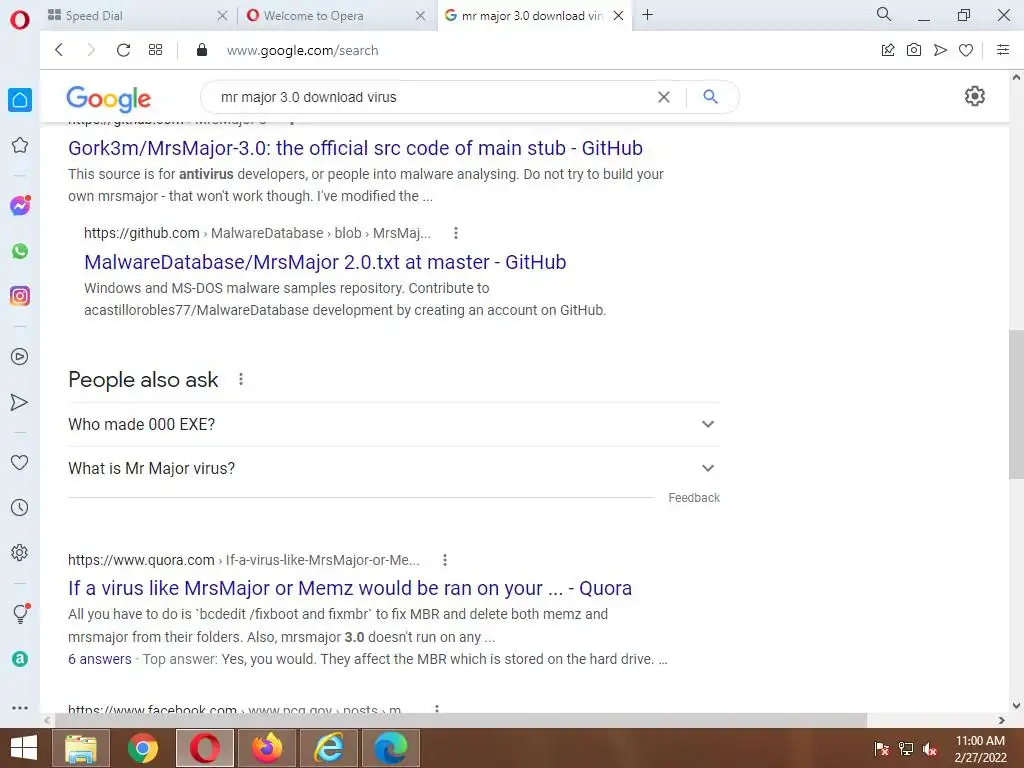1024x768 pixels.
Task: Clear the Google search box text
Action: coord(664,97)
